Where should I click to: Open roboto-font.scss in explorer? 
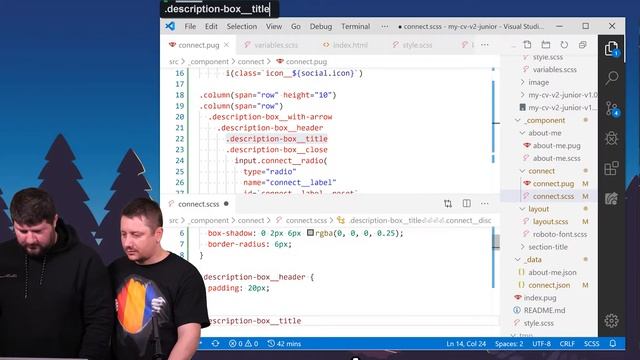pos(560,234)
